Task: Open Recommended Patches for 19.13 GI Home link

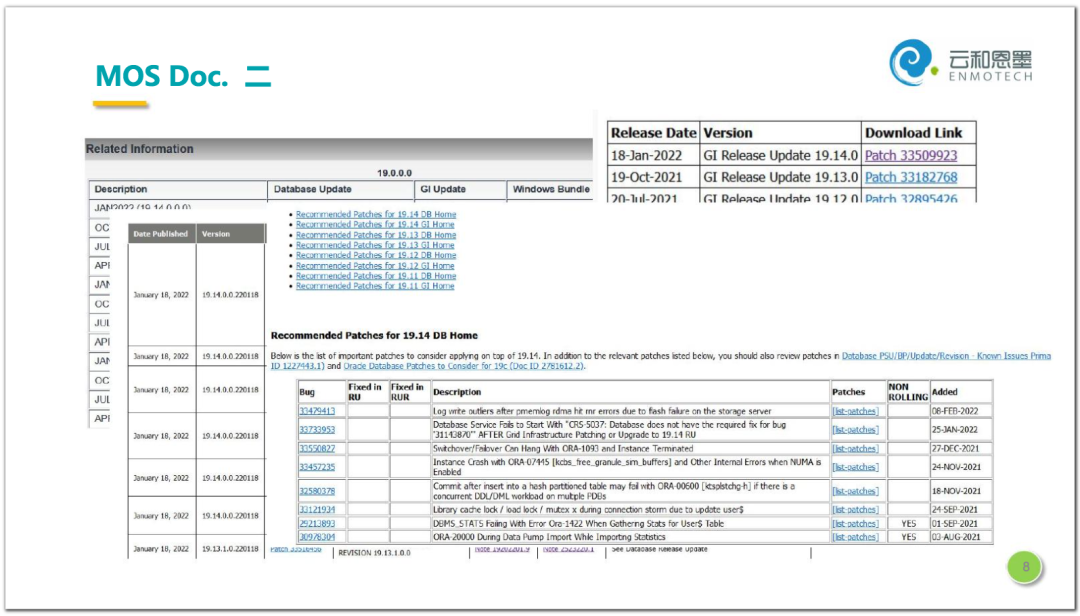Action: tap(375, 245)
